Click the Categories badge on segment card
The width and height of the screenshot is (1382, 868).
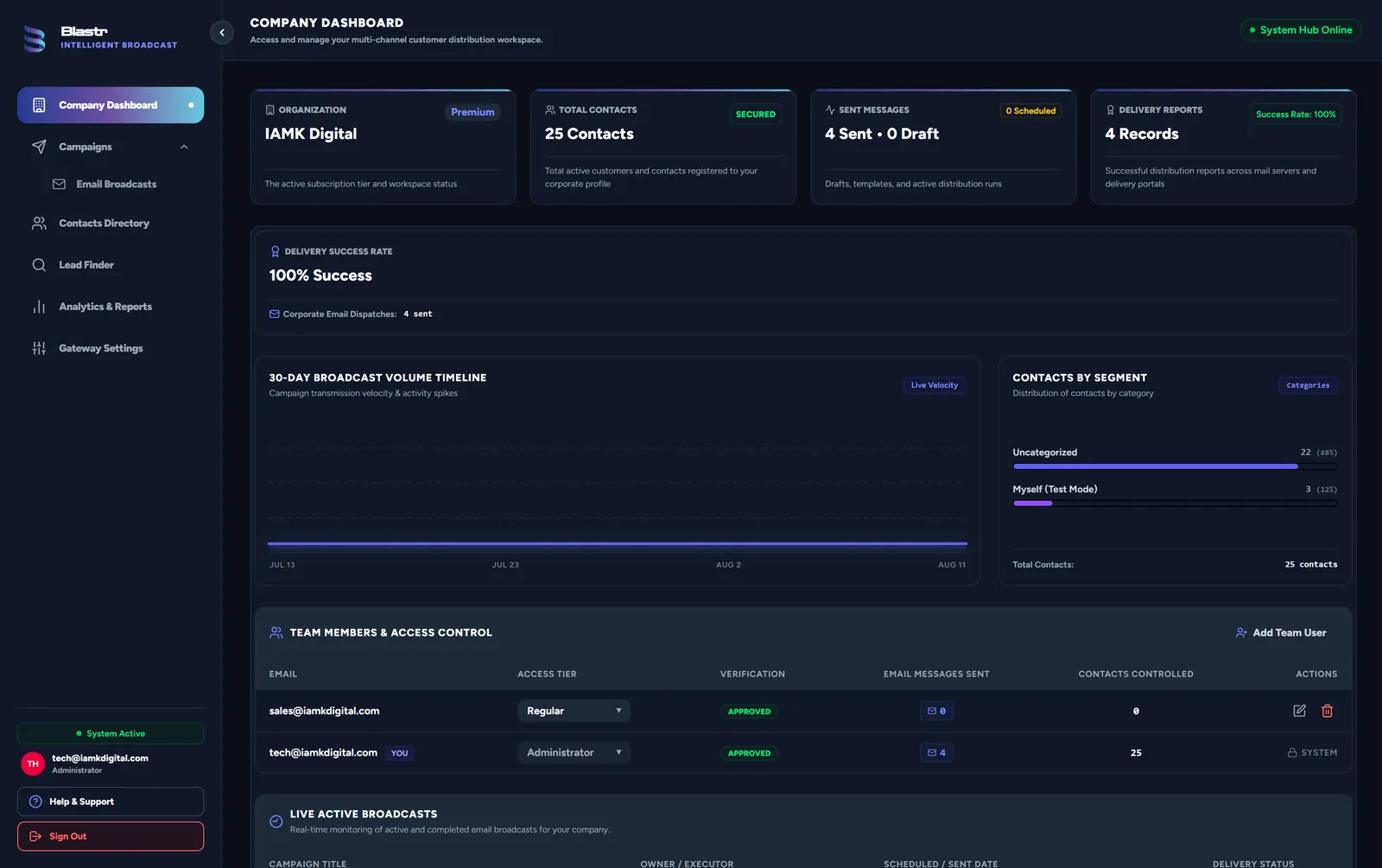pyautogui.click(x=1308, y=385)
